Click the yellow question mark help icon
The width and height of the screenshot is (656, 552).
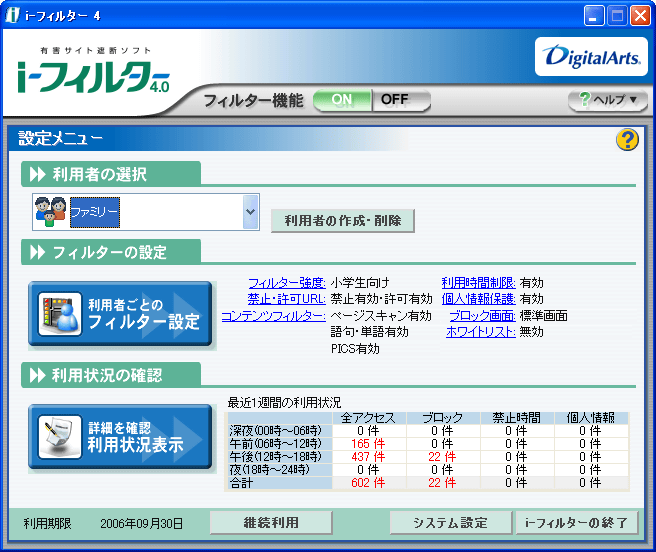[x=627, y=139]
